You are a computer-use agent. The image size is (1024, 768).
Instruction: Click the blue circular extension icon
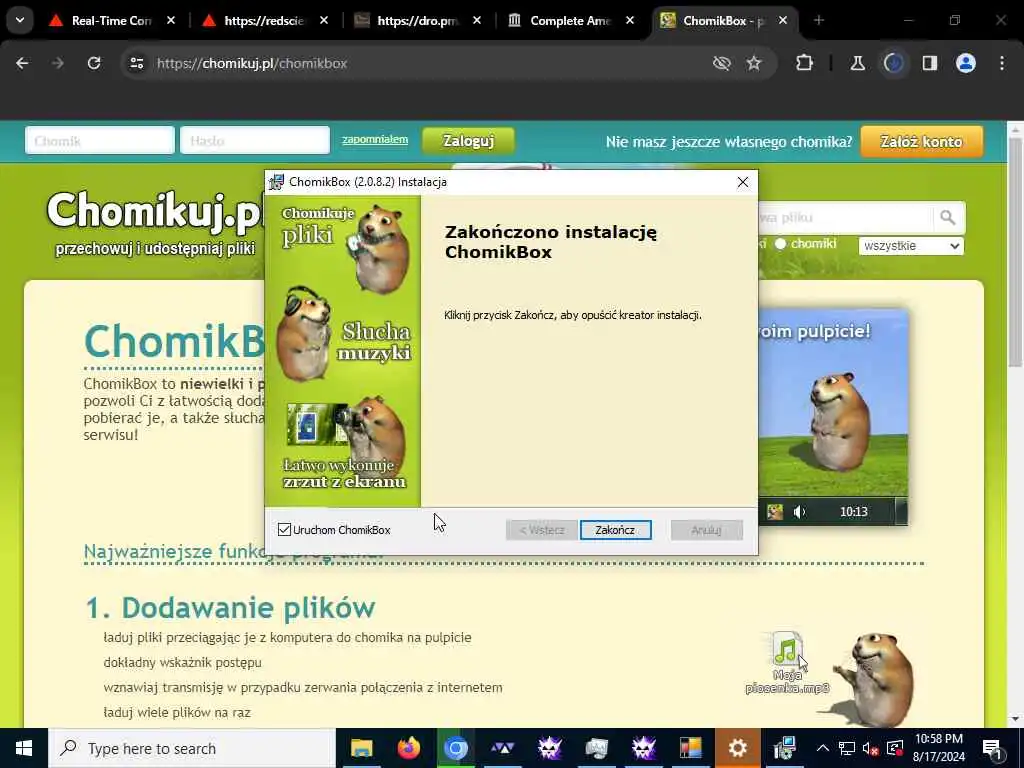893,63
